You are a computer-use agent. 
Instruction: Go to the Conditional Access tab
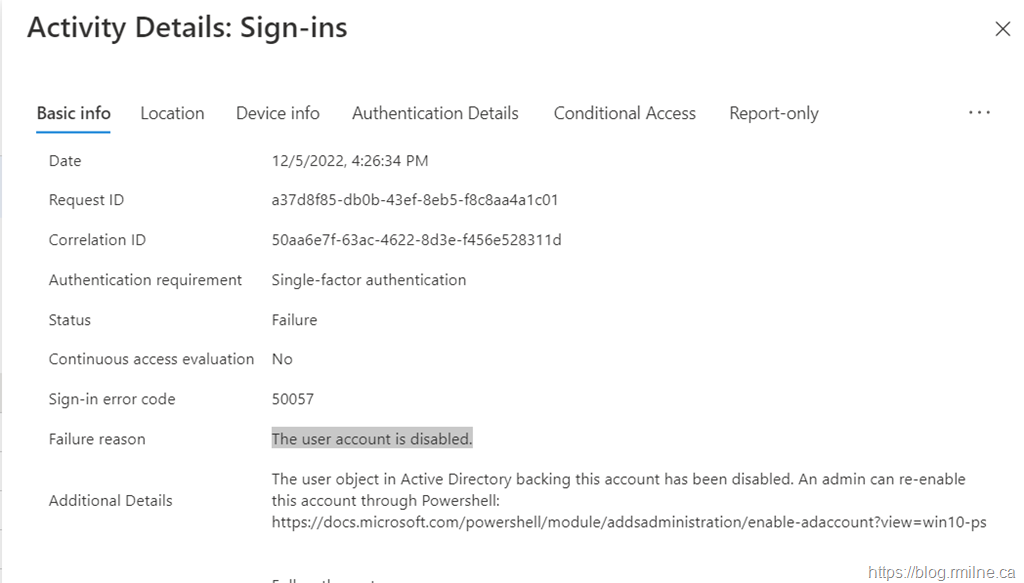[624, 113]
